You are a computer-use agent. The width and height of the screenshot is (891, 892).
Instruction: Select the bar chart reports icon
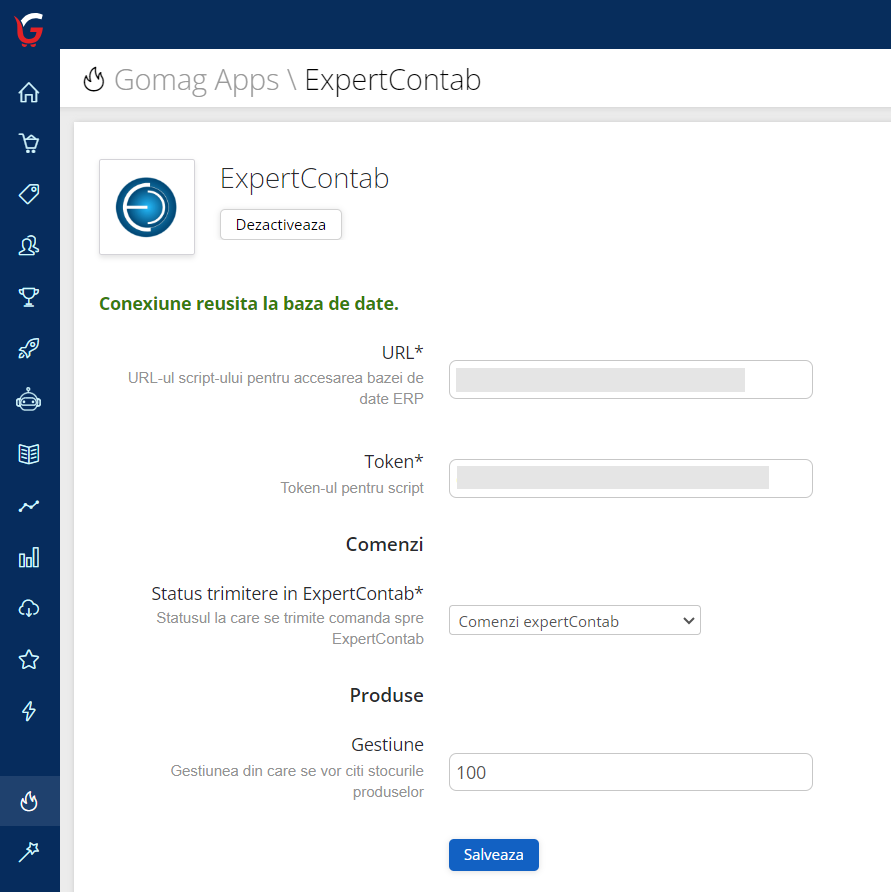(x=29, y=556)
